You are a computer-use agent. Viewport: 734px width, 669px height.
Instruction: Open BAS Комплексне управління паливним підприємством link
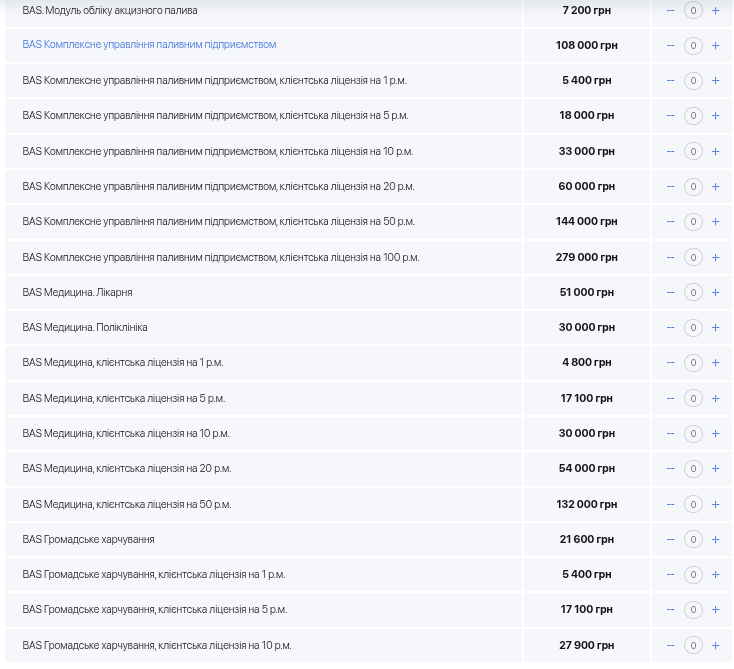tap(149, 45)
